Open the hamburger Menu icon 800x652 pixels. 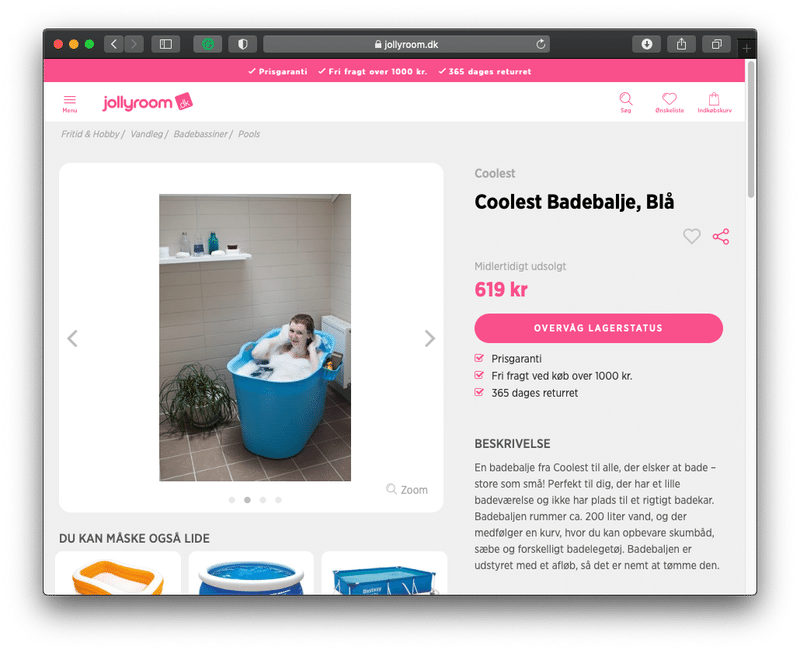pyautogui.click(x=69, y=103)
